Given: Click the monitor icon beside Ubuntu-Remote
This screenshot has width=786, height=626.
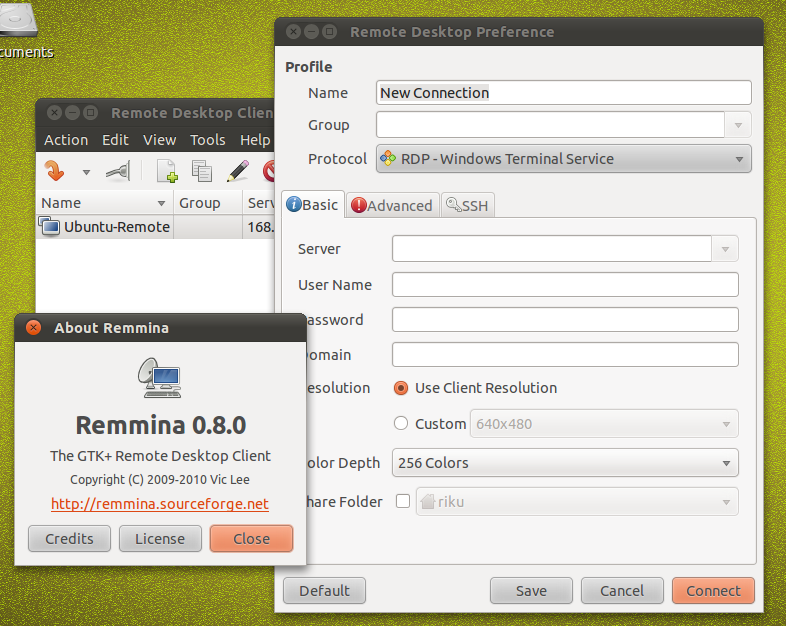Looking at the screenshot, I should (x=50, y=227).
